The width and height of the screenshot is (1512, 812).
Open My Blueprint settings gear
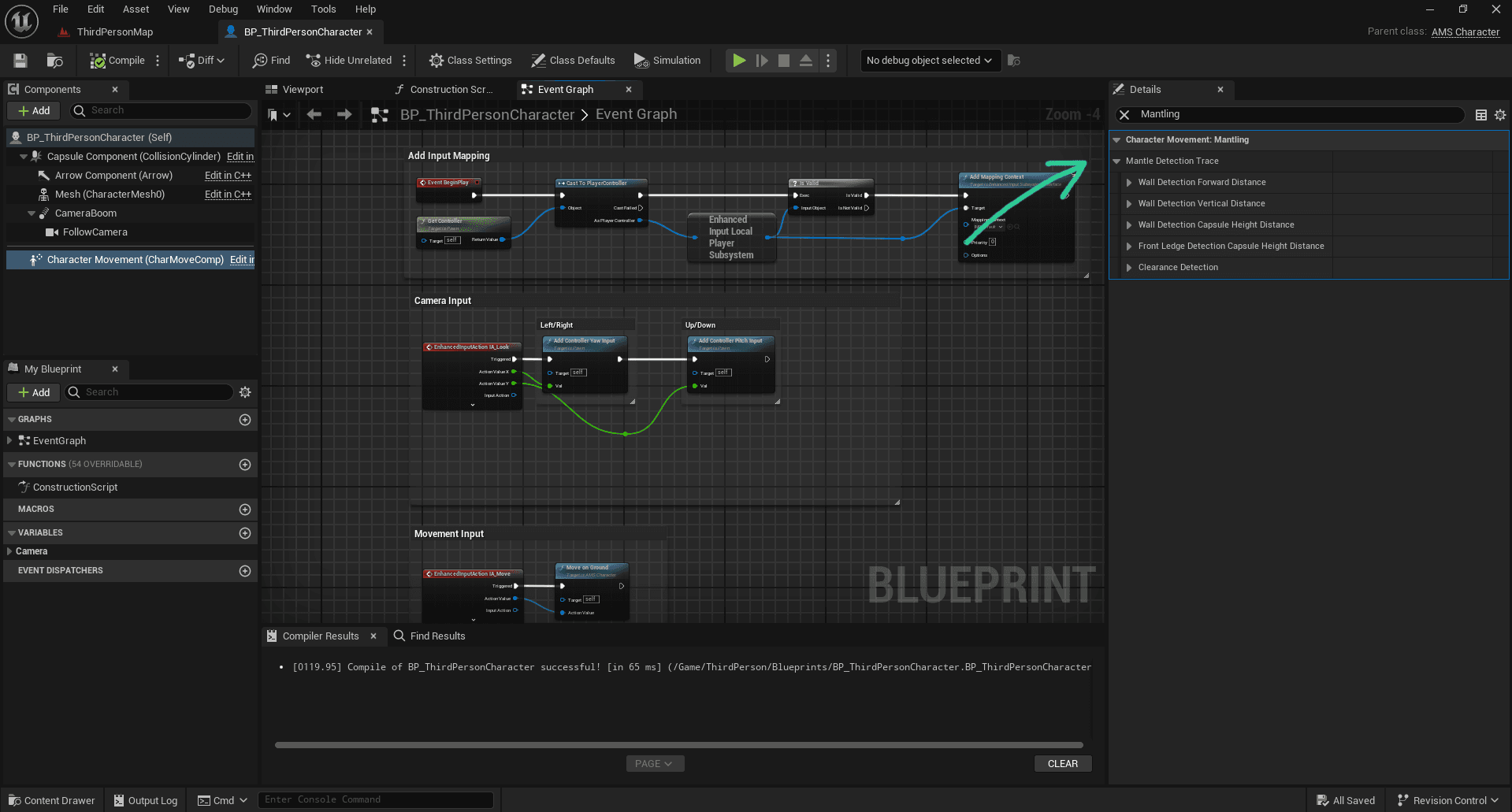click(245, 392)
